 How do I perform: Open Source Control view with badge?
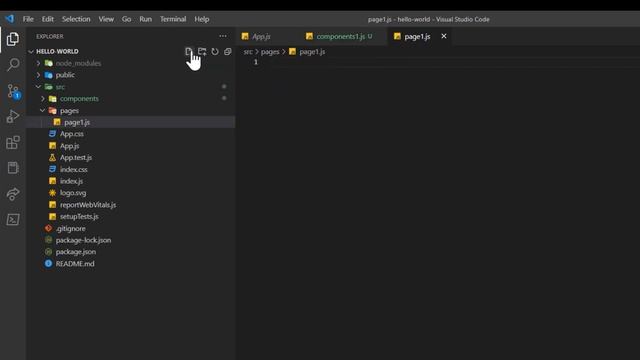tap(13, 91)
